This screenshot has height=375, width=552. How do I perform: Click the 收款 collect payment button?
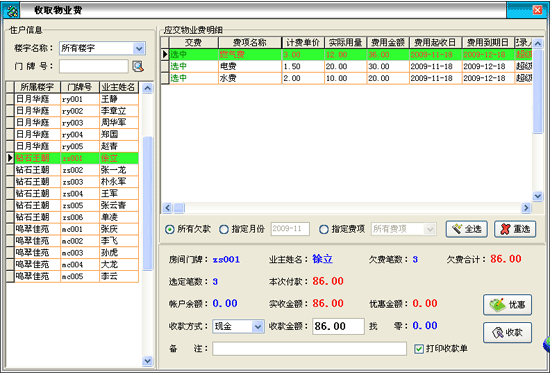point(507,332)
